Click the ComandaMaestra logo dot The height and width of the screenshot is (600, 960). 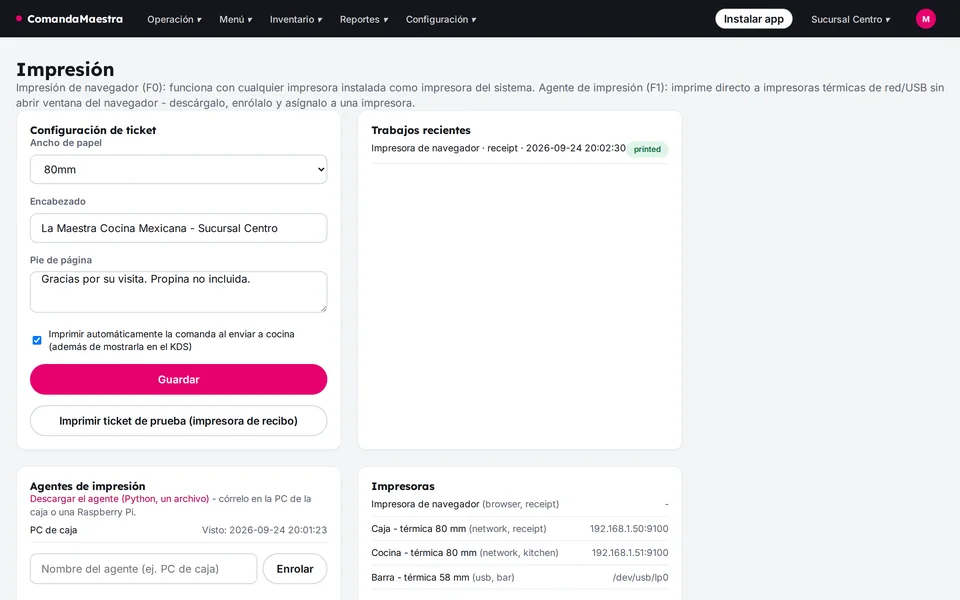click(19, 18)
